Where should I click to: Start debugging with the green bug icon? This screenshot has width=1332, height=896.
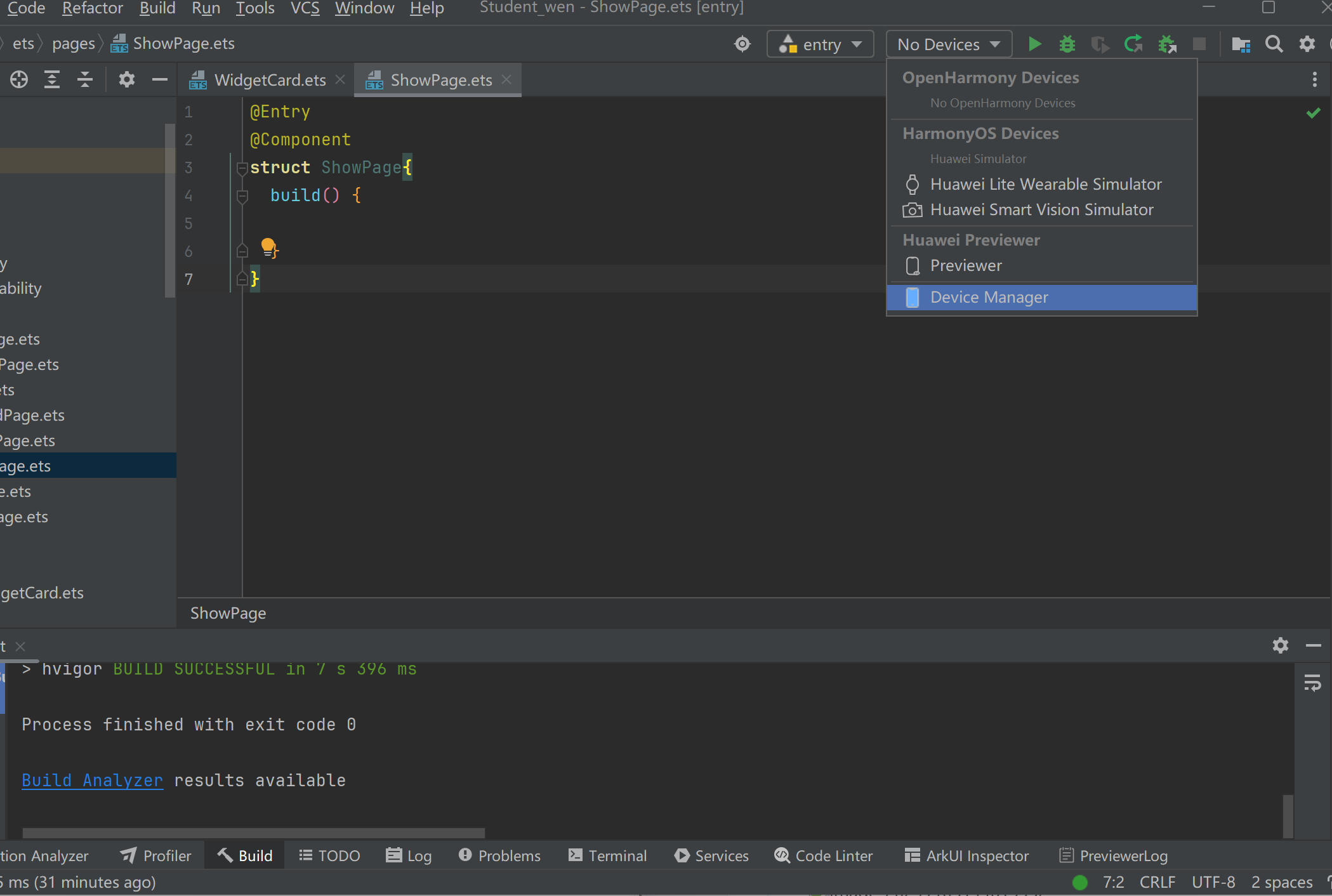pyautogui.click(x=1067, y=44)
